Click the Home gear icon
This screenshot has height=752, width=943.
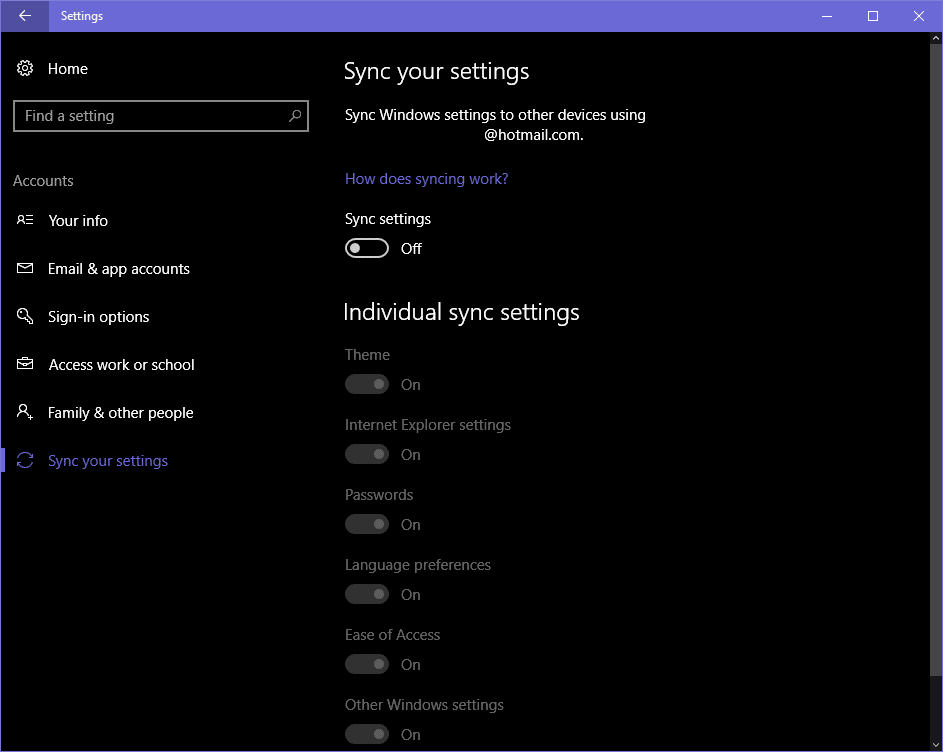25,68
